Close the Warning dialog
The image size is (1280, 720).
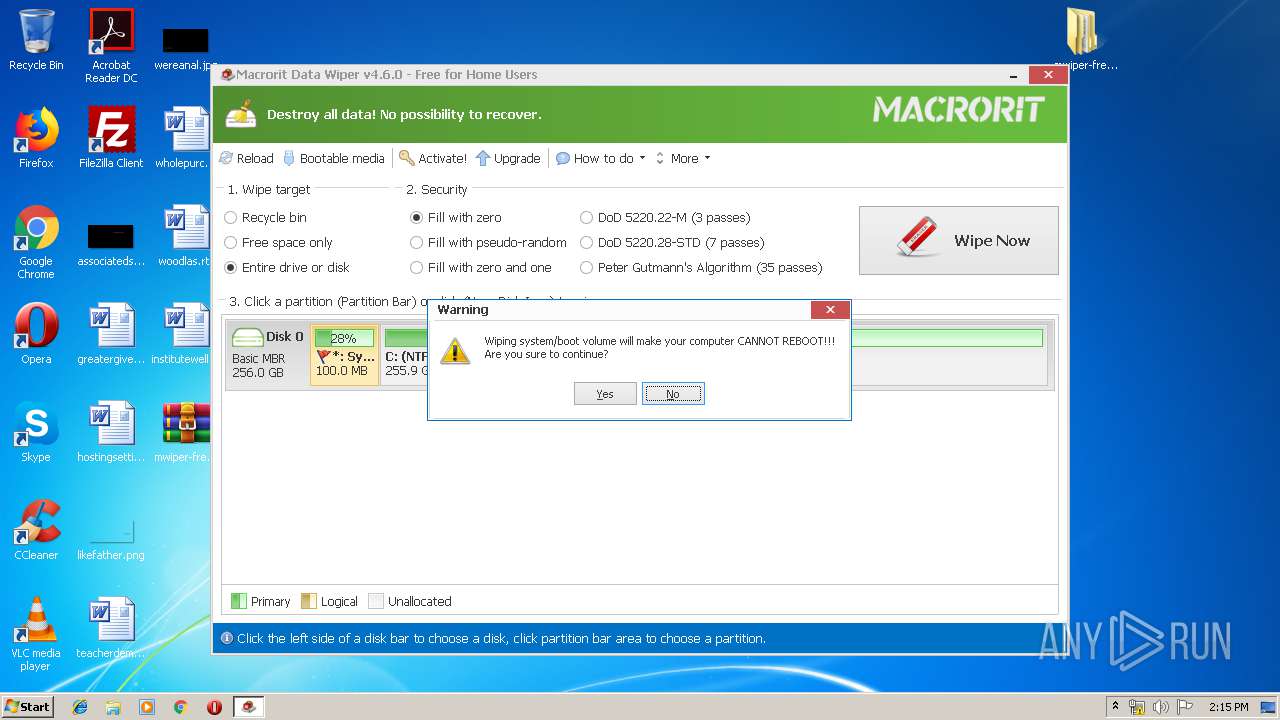(x=830, y=310)
